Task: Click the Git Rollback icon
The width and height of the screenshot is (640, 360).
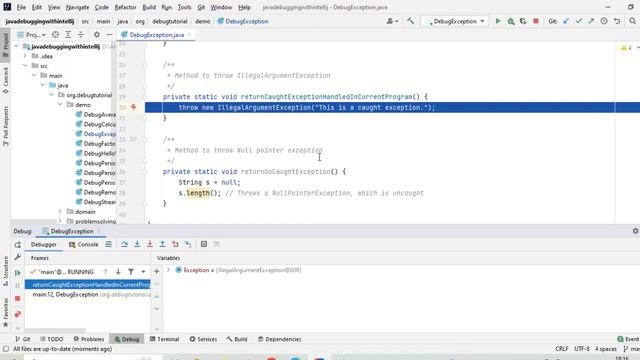Action: coord(617,21)
